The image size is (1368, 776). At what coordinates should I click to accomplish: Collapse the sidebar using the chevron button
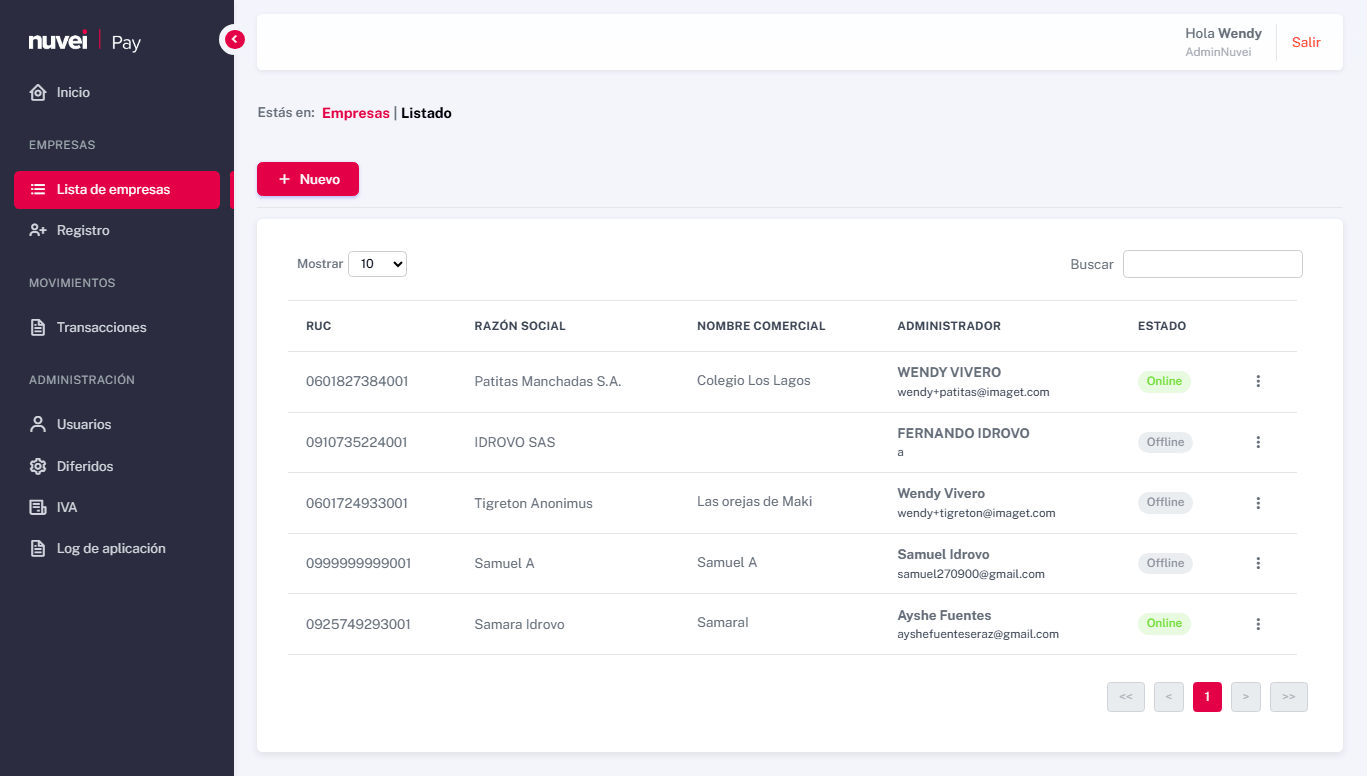click(x=233, y=38)
